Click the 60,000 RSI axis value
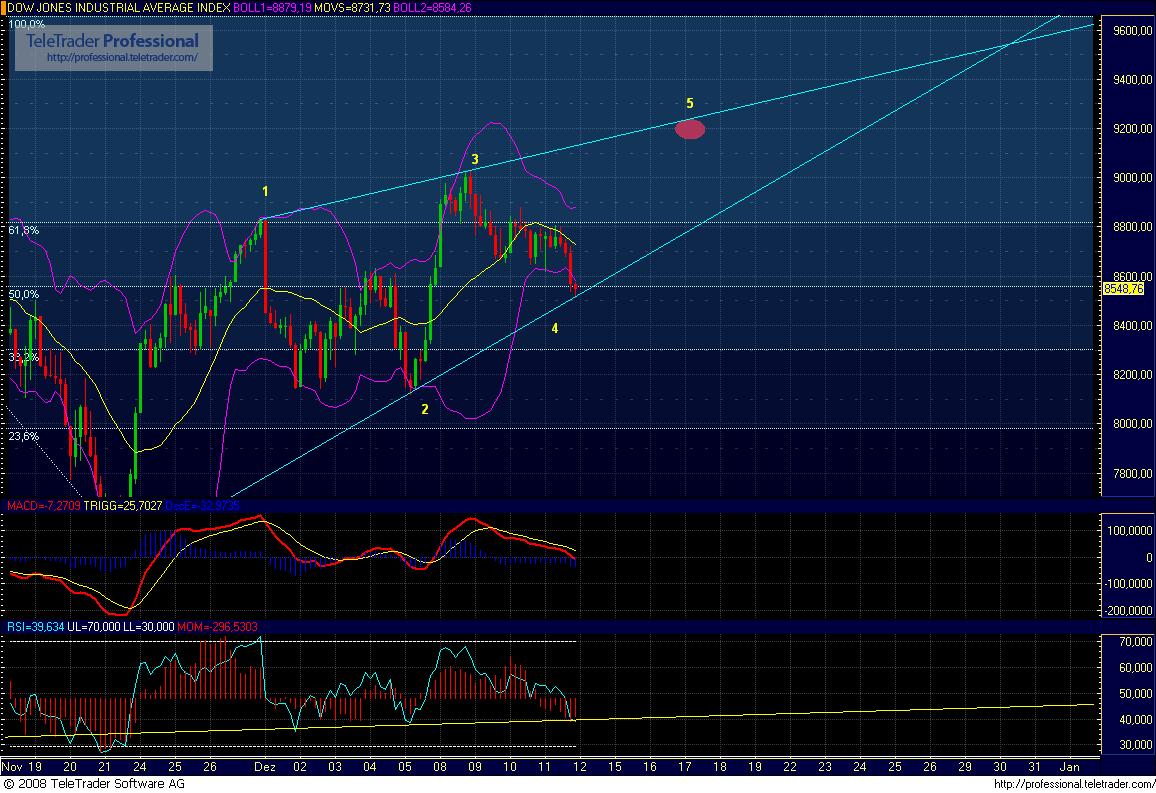This screenshot has height=793, width=1156. pyautogui.click(x=1136, y=668)
